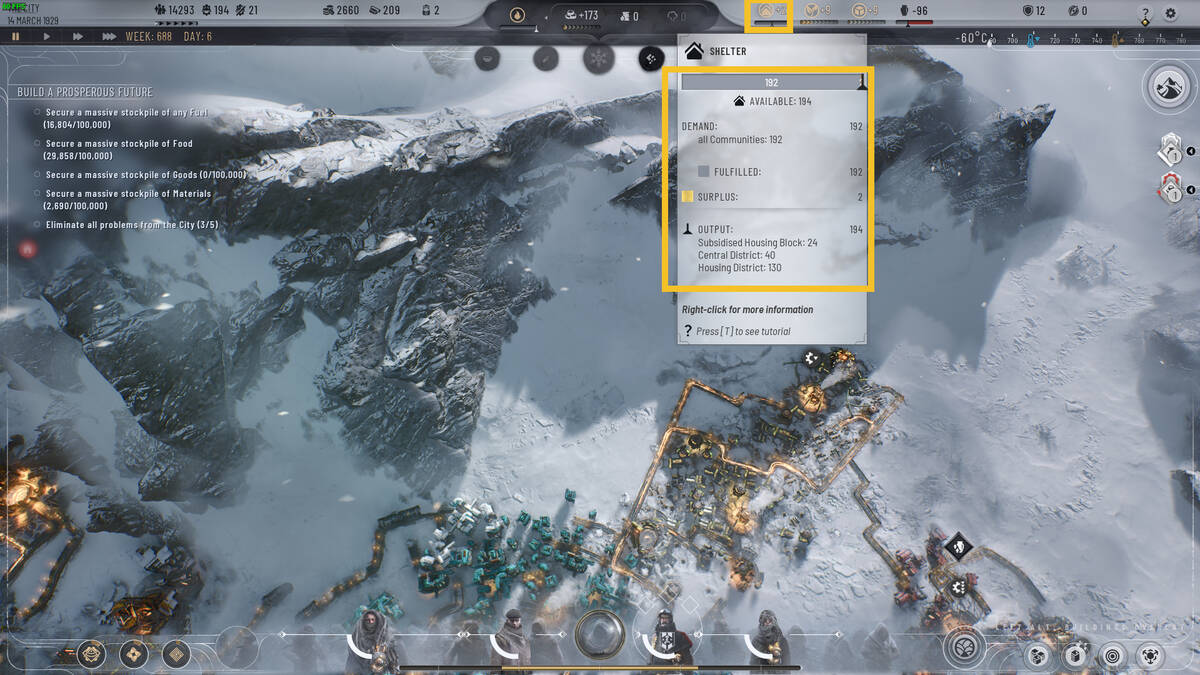Open the central Council sphere button
The width and height of the screenshot is (1200, 675).
599,633
